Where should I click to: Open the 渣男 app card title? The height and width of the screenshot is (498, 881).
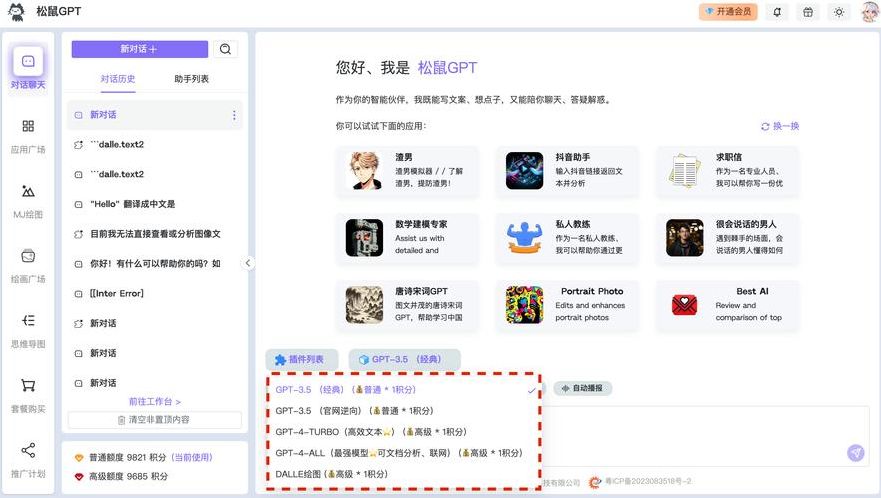pos(403,157)
